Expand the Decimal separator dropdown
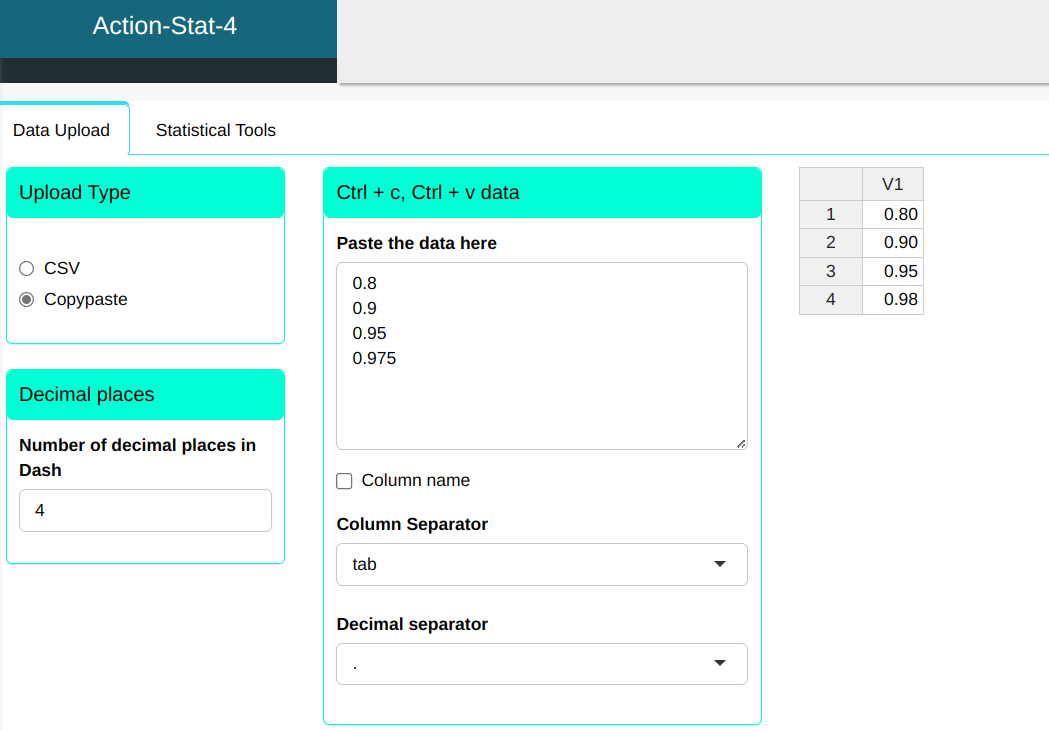The height and width of the screenshot is (731, 1049). 541,664
